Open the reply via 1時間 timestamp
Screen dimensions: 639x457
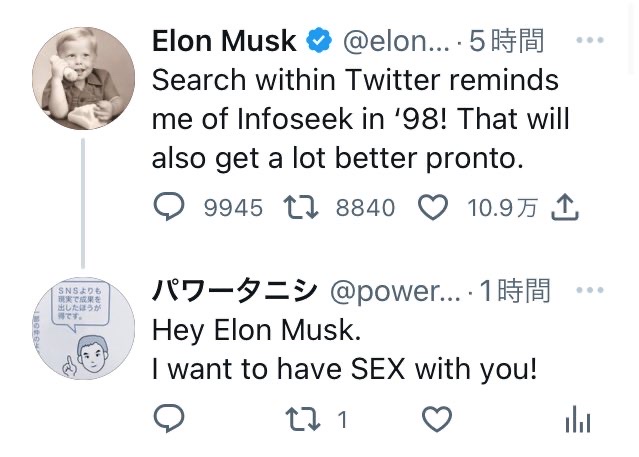pyautogui.click(x=514, y=291)
